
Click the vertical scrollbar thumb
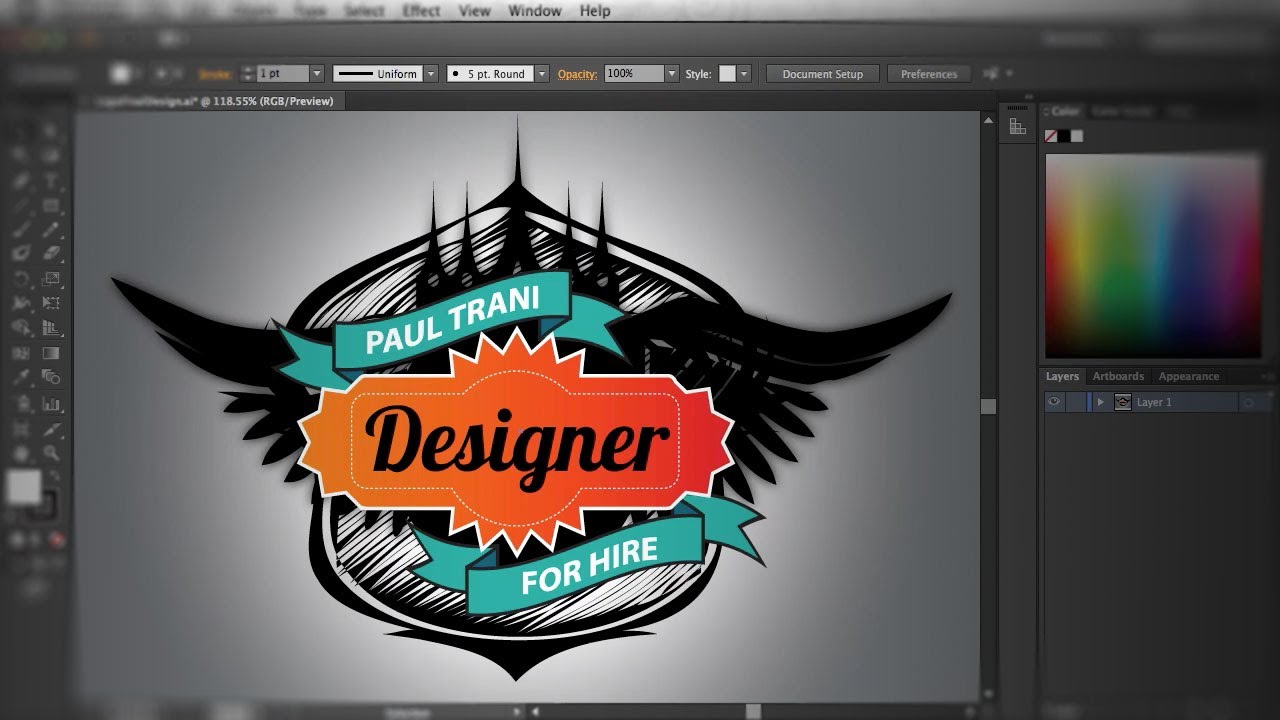point(988,406)
